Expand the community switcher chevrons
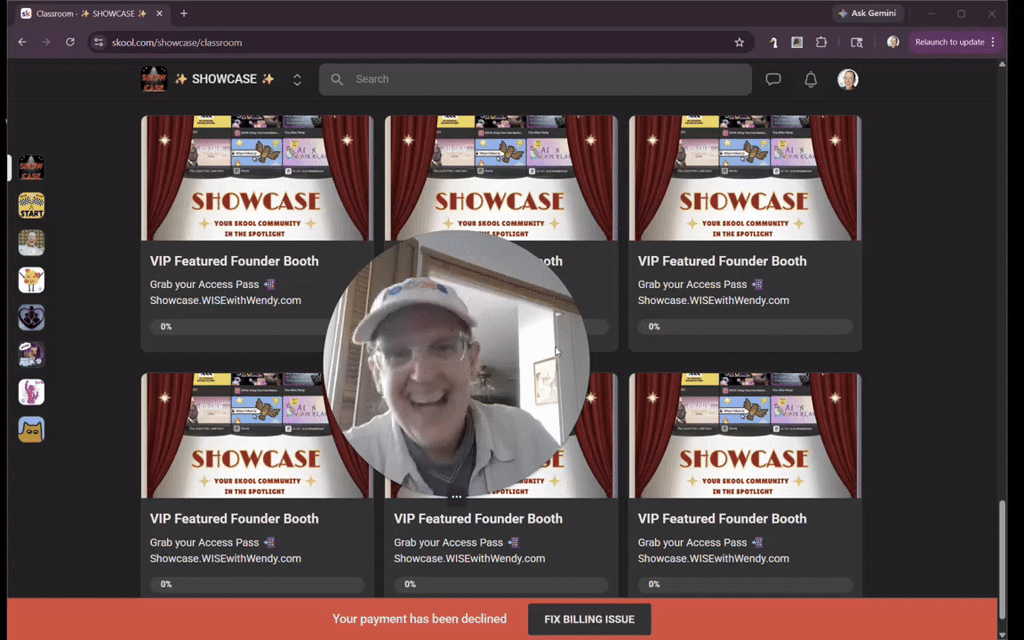1024x640 pixels. point(297,80)
